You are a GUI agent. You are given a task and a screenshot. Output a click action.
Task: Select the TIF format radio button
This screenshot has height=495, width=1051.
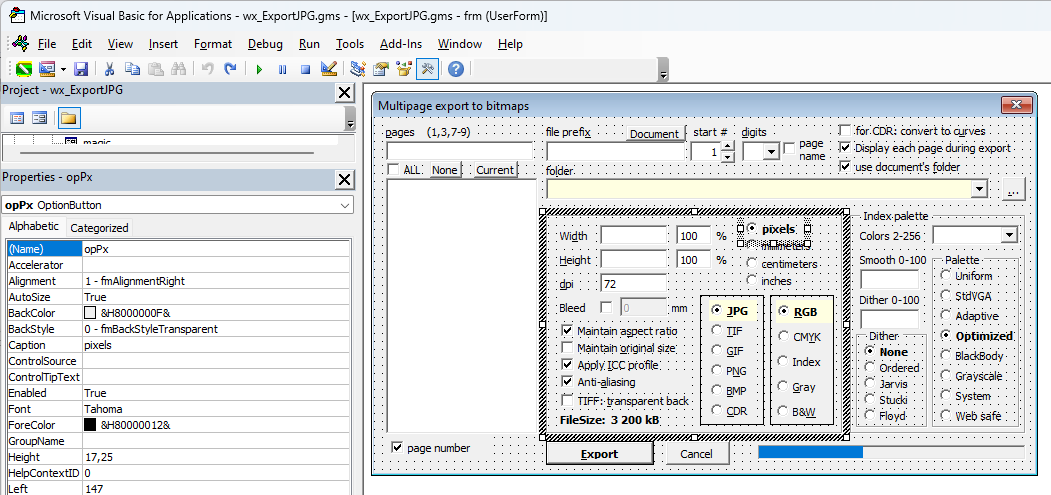[x=717, y=330]
